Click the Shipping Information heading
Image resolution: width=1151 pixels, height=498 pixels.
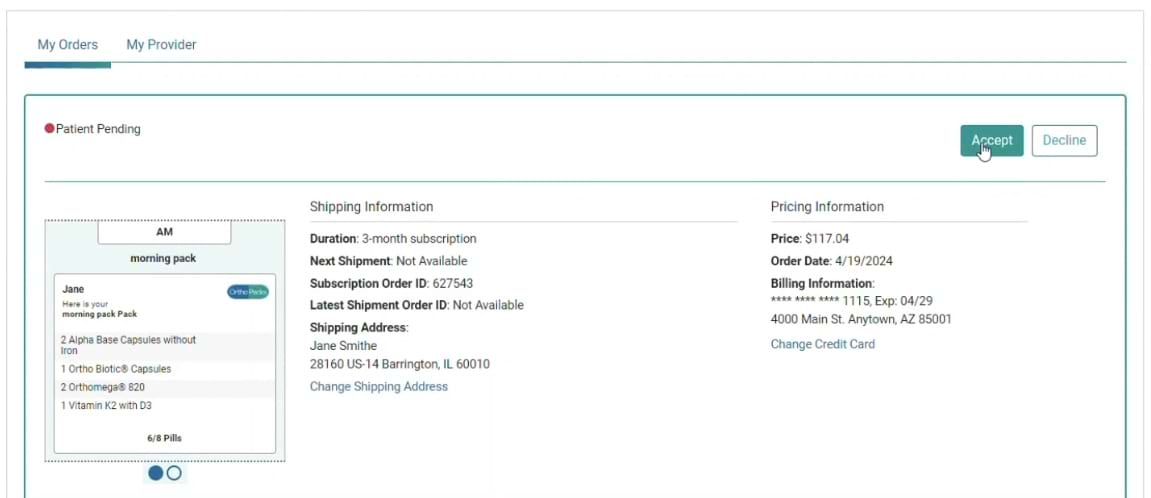pyautogui.click(x=371, y=207)
